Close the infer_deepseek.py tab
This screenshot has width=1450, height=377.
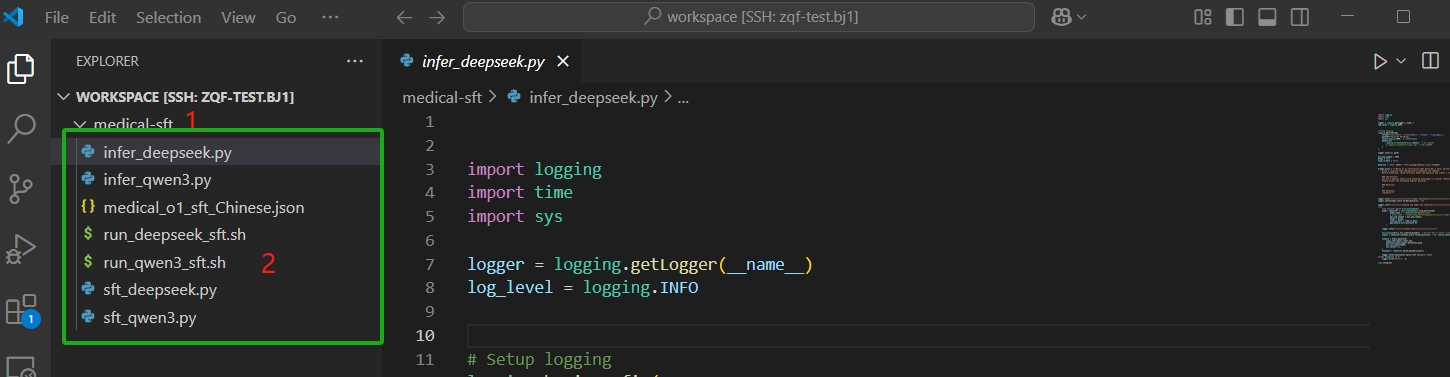pos(563,61)
